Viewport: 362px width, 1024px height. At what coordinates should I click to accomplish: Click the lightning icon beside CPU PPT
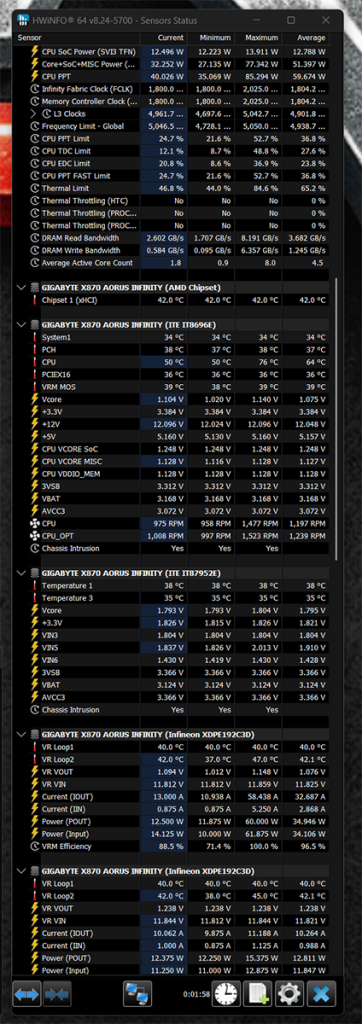click(x=35, y=76)
